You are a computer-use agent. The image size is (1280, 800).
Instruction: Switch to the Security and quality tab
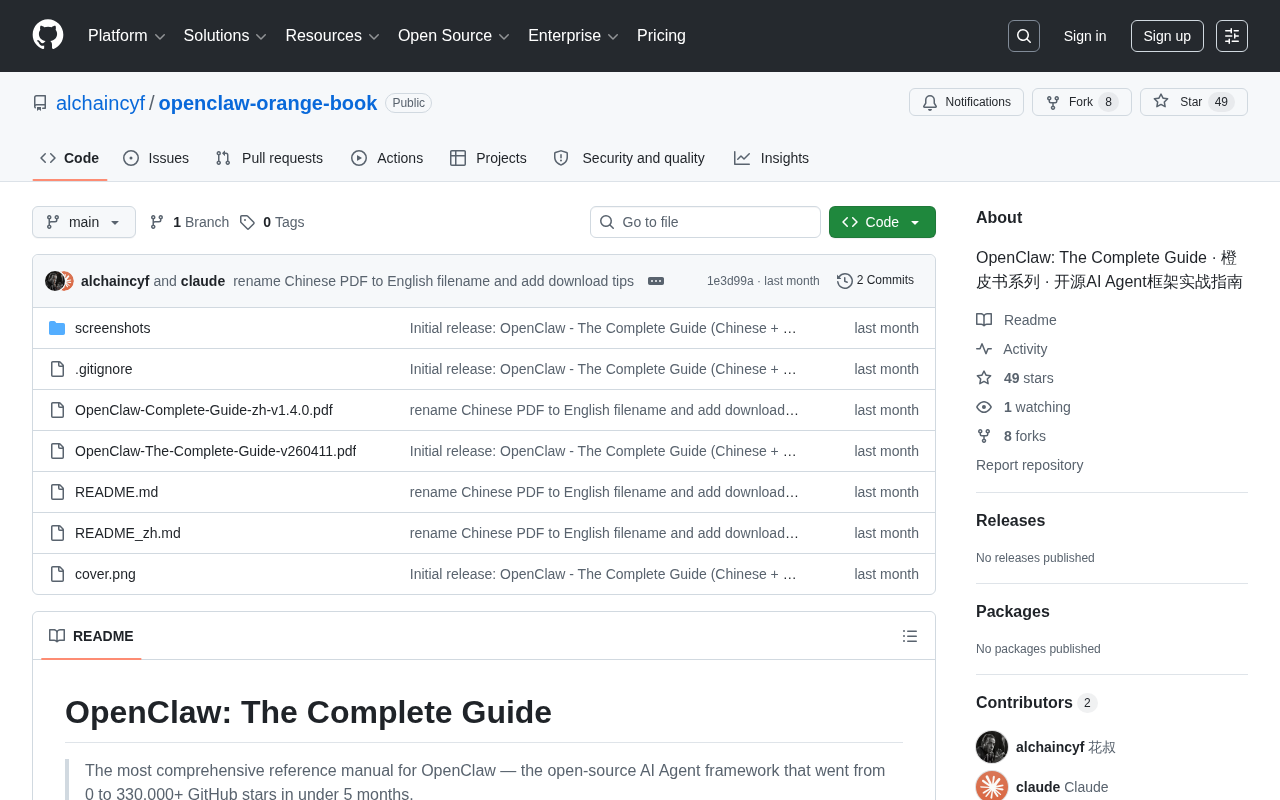[629, 158]
